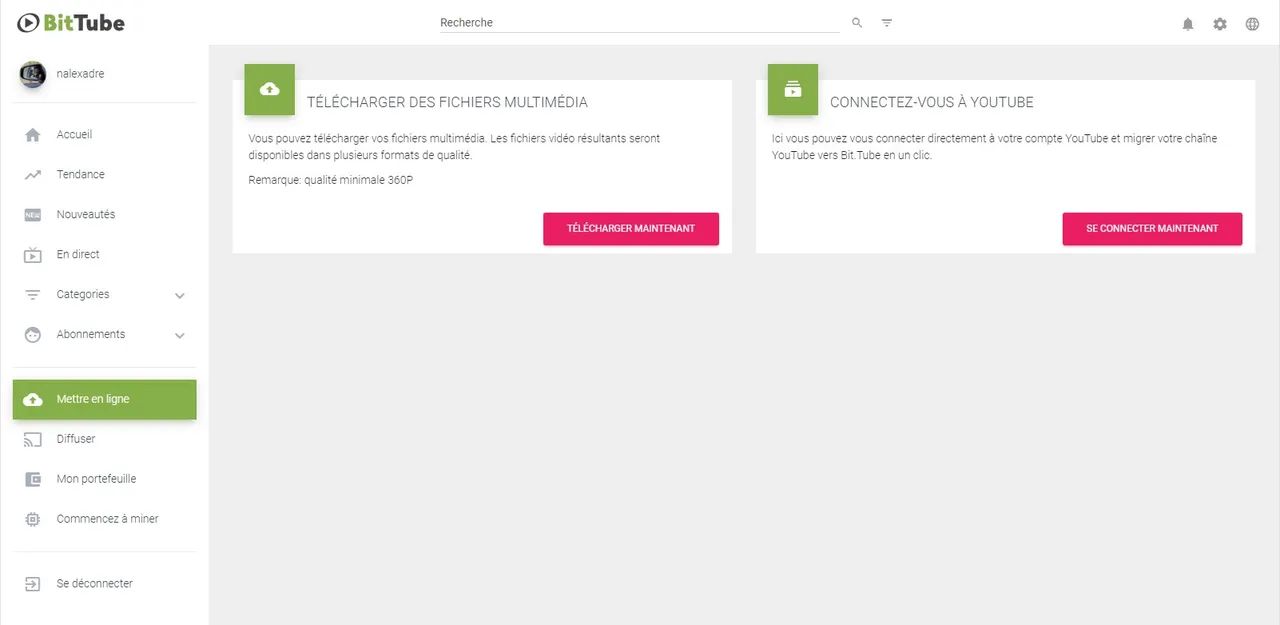This screenshot has width=1280, height=625.
Task: Click the Diffuser cast icon
Action: pos(33,439)
